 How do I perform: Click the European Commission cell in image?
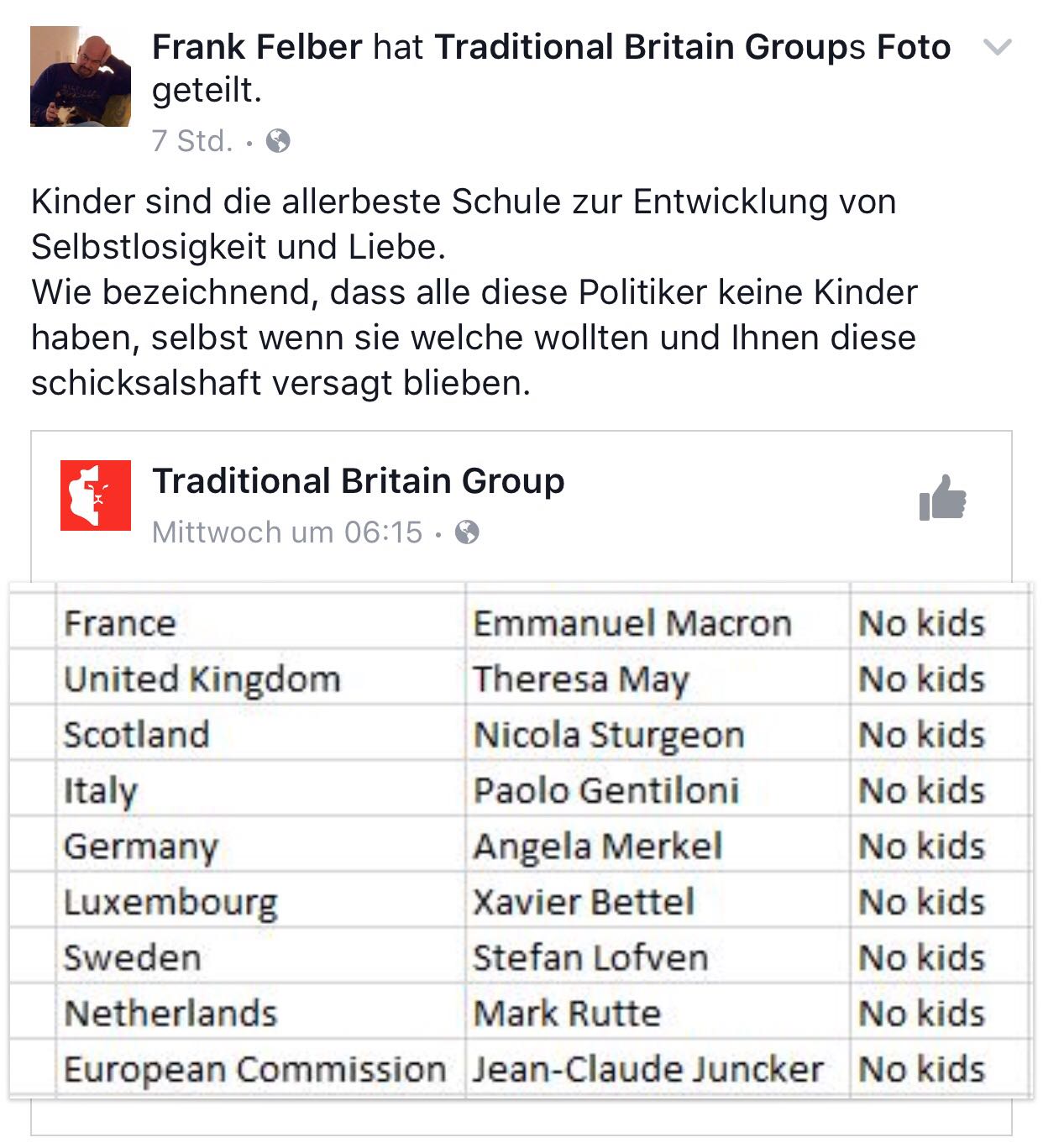coord(261,1068)
